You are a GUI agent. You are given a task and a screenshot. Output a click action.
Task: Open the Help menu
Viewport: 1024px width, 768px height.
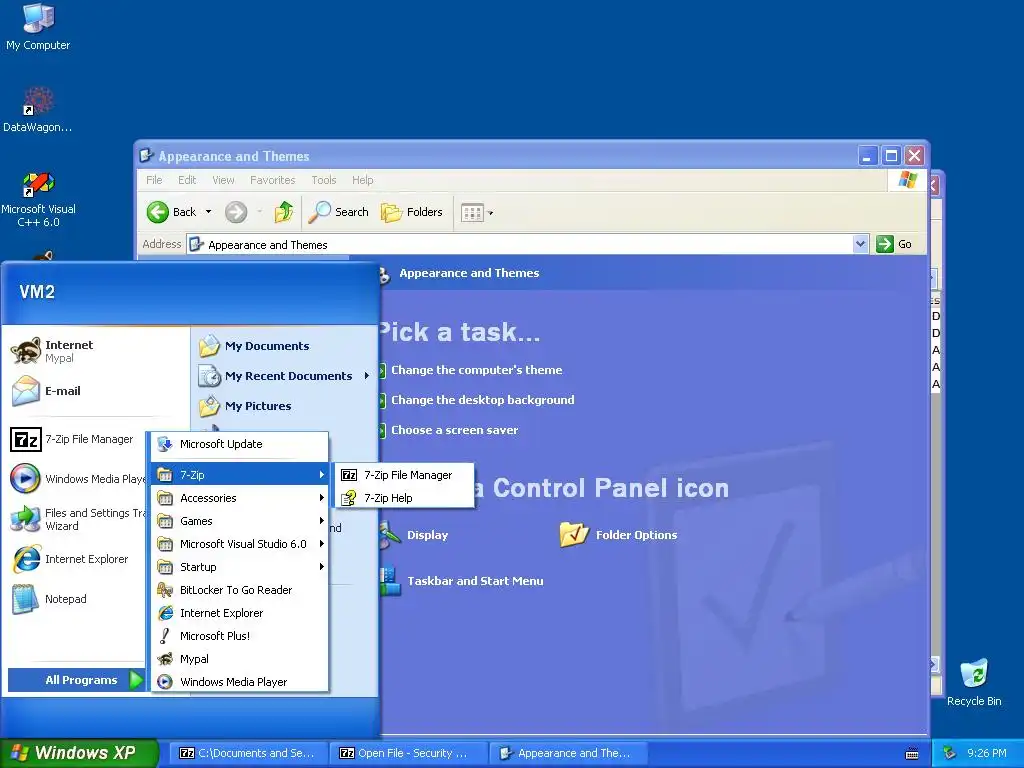(362, 180)
